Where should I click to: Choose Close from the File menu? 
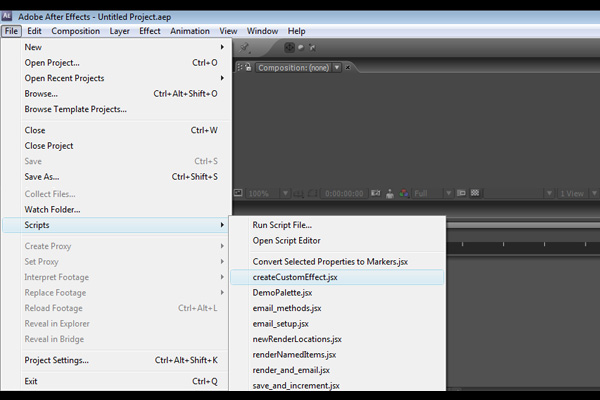pyautogui.click(x=116, y=130)
